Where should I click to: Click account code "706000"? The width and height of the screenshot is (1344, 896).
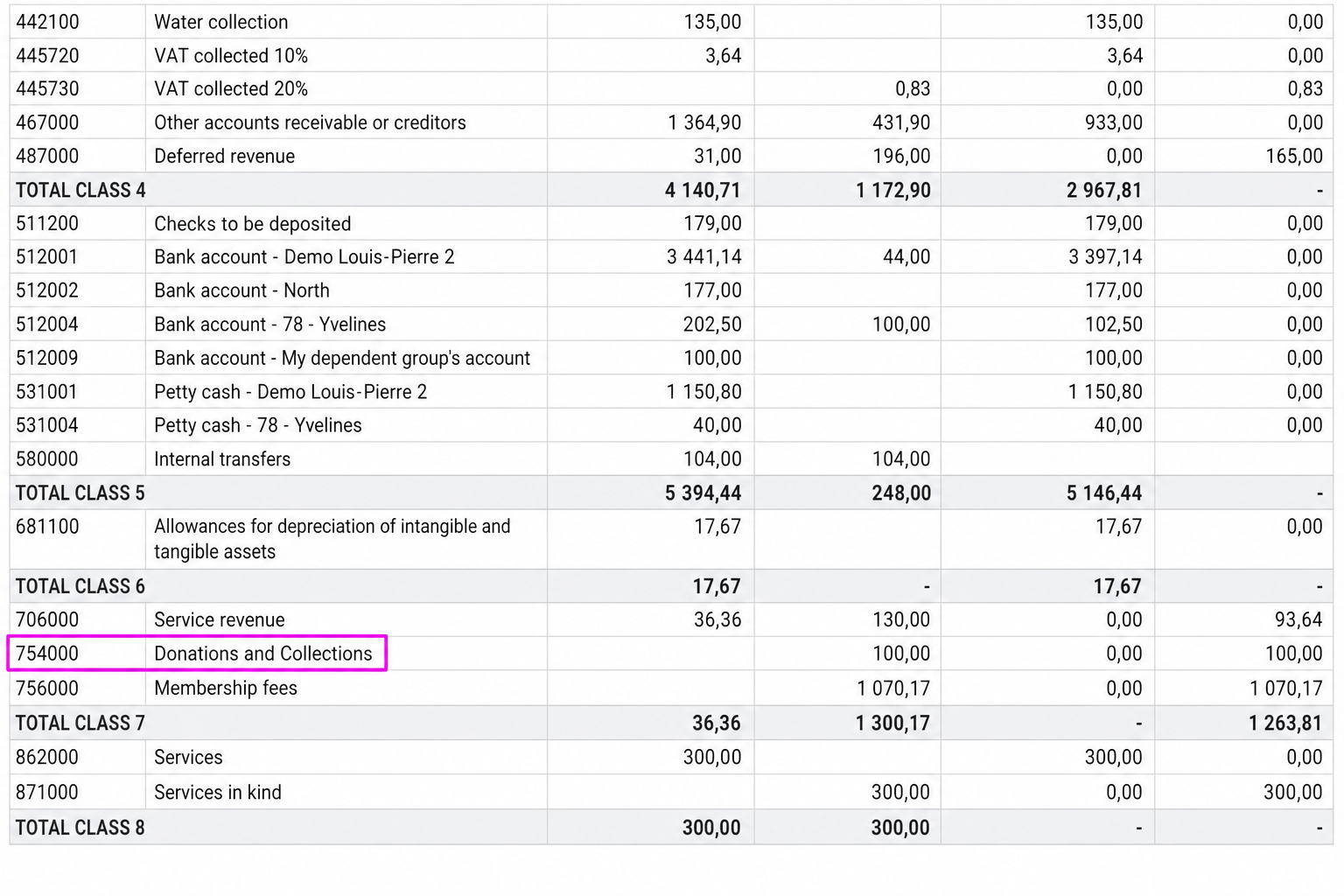47,620
